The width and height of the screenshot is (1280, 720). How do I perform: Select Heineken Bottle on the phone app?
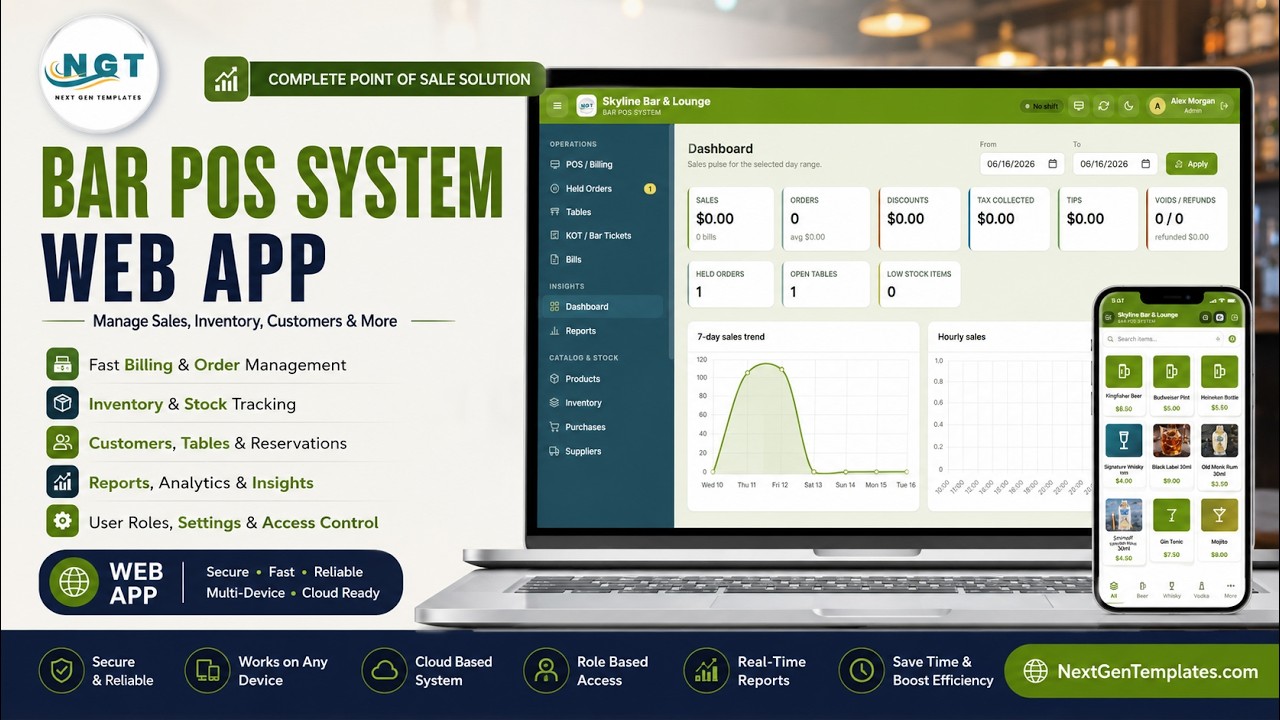click(x=1219, y=383)
